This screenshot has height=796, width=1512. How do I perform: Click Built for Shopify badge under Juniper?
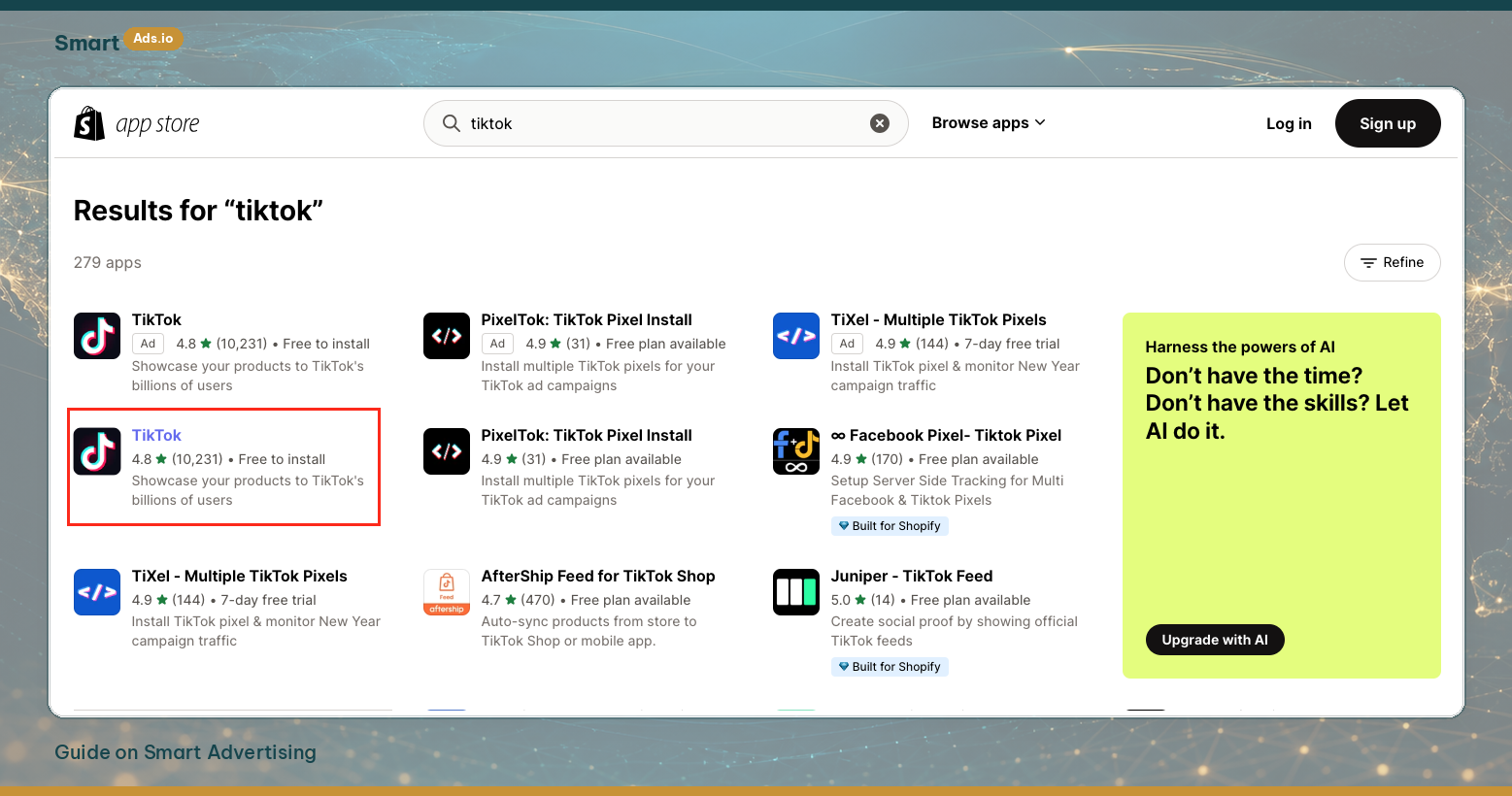890,667
